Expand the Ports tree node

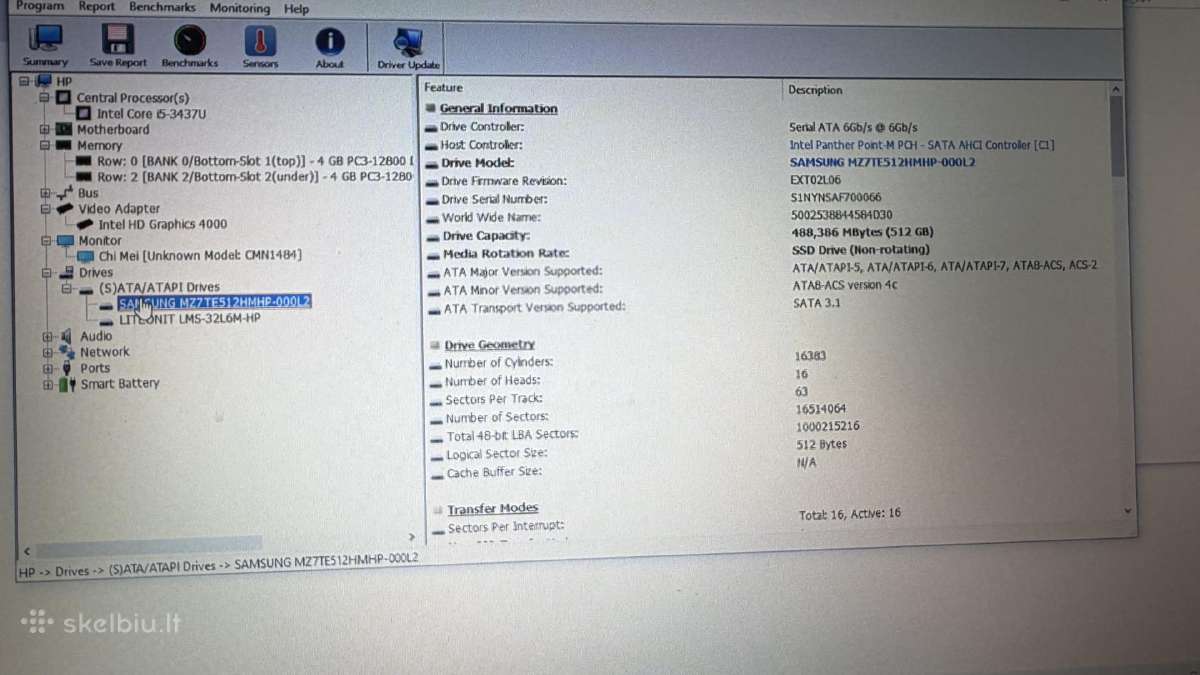pyautogui.click(x=47, y=368)
